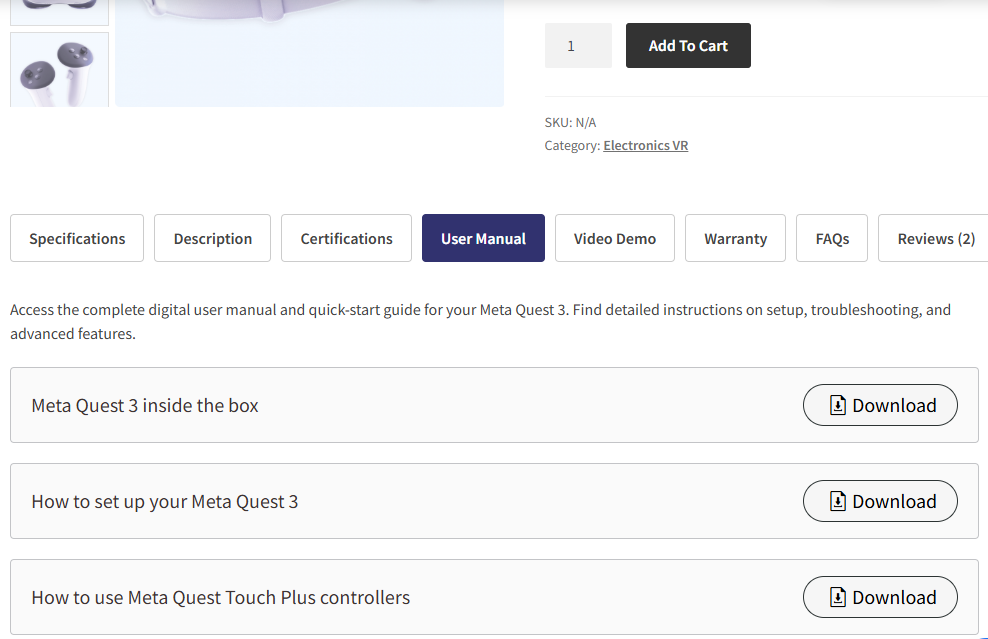
Task: Click the top product thumbnail
Action: click(x=59, y=8)
